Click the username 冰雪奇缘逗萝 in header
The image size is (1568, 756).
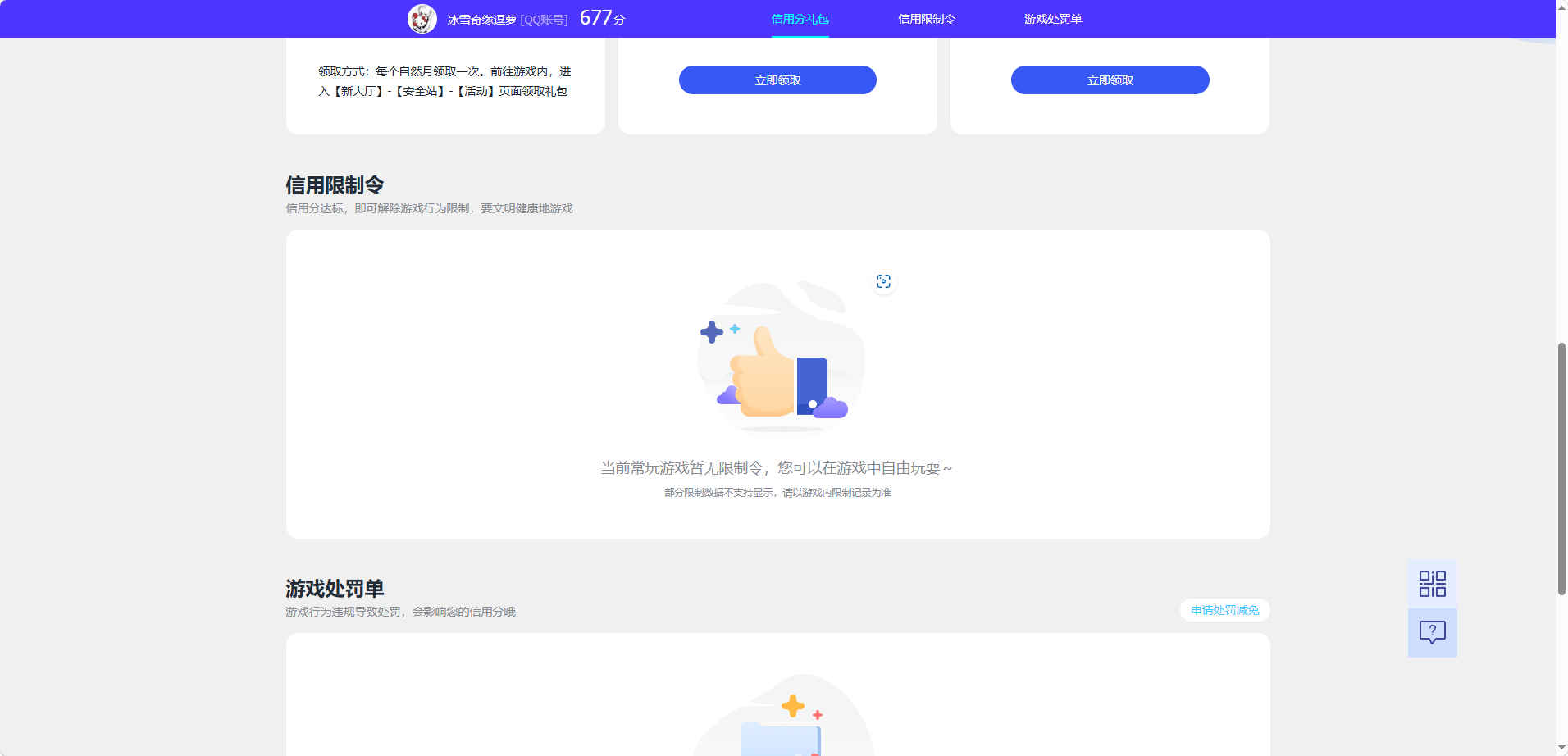481,20
